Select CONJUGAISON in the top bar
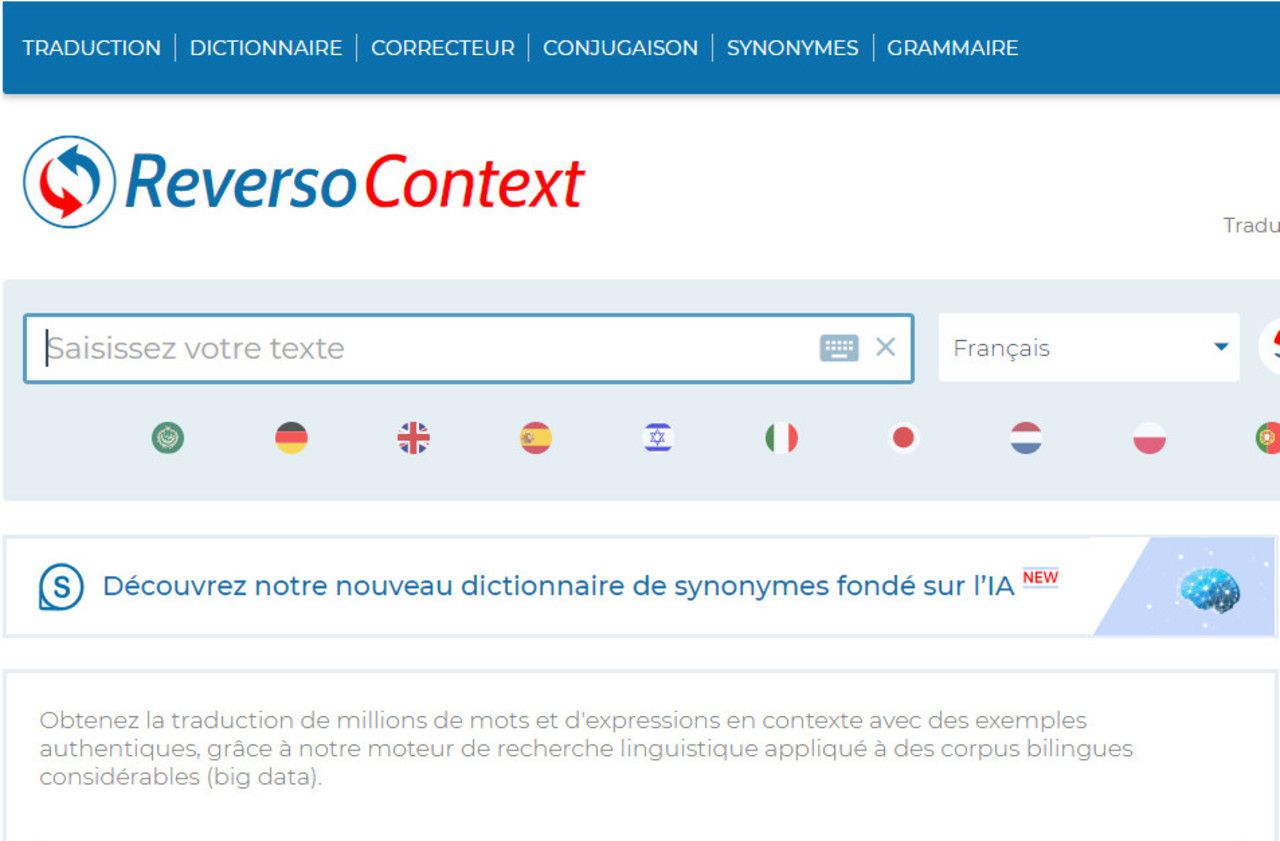The image size is (1280, 841). click(x=620, y=48)
